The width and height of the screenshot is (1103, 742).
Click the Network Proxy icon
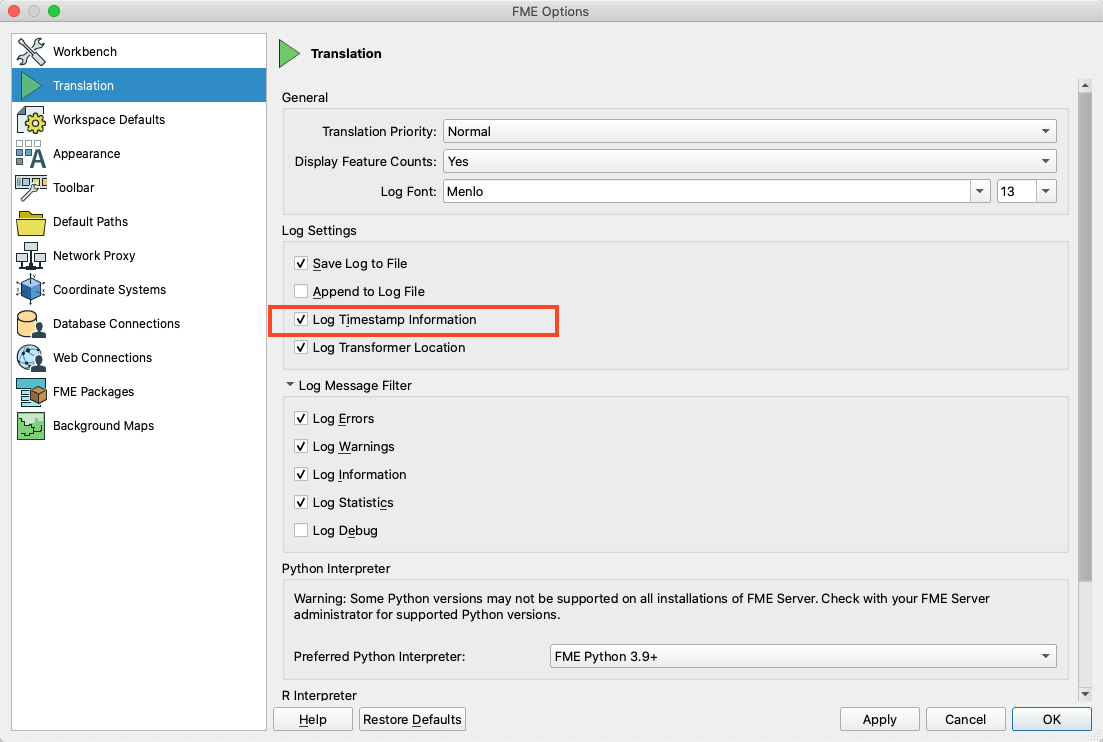click(31, 256)
